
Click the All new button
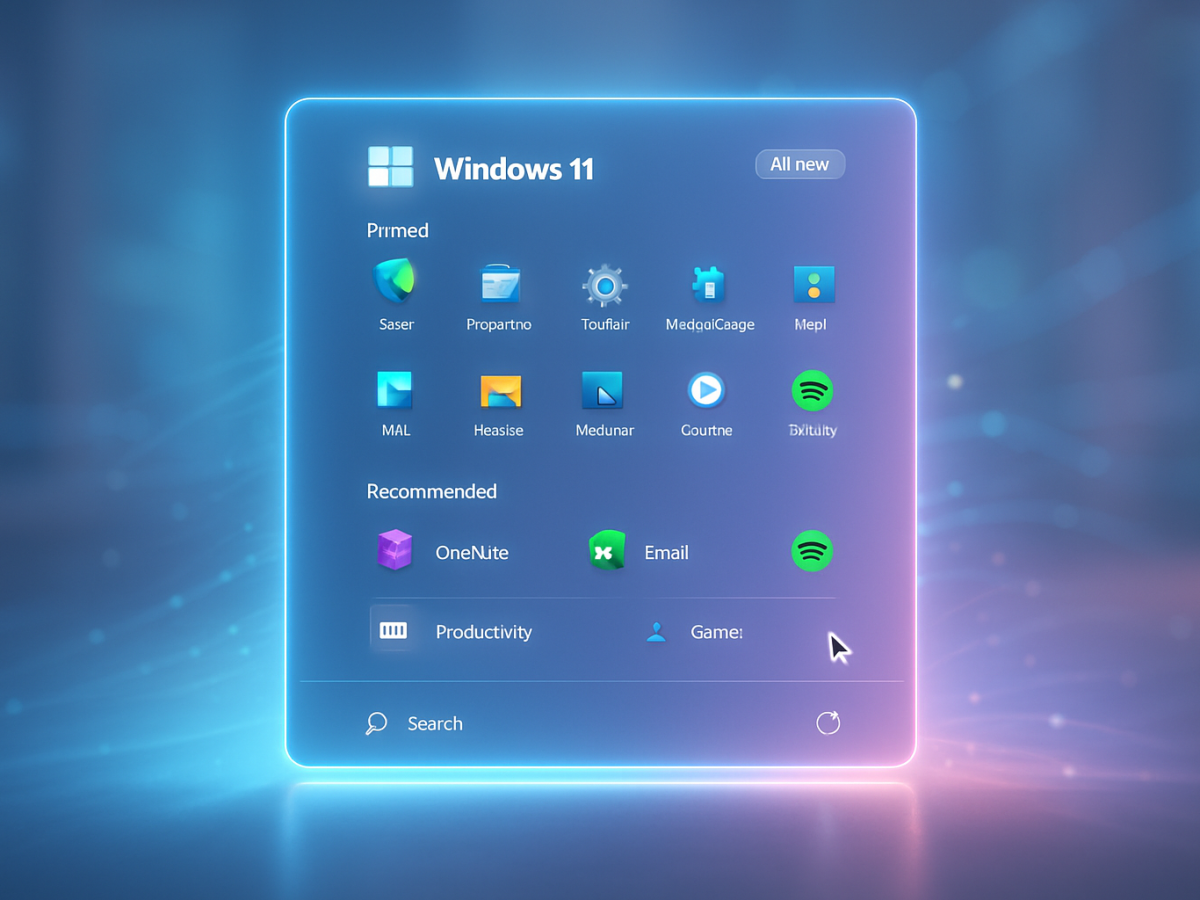click(800, 164)
